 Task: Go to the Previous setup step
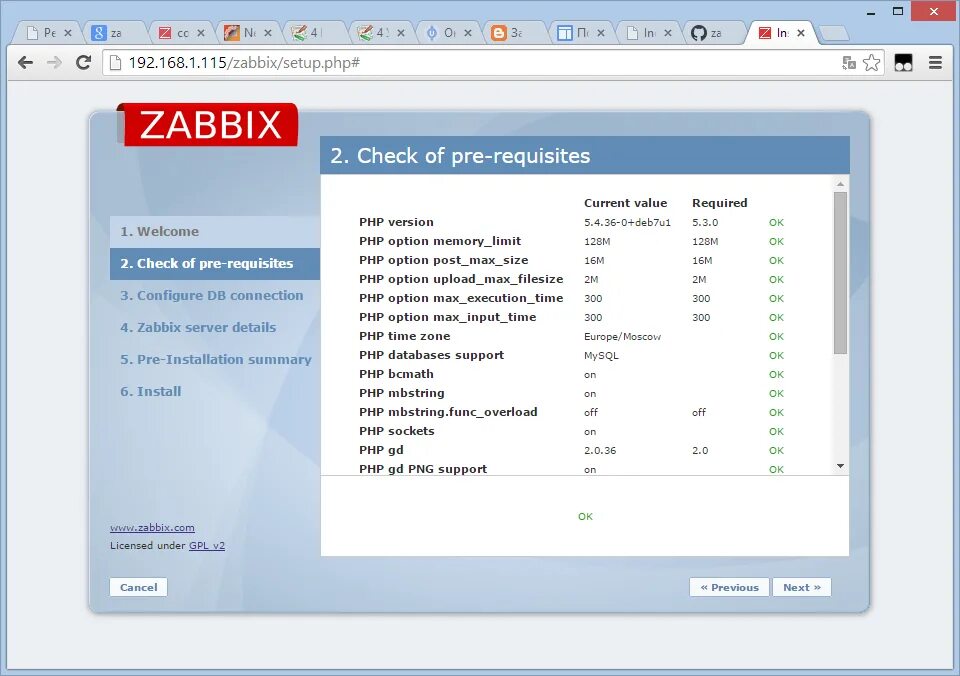coord(729,587)
